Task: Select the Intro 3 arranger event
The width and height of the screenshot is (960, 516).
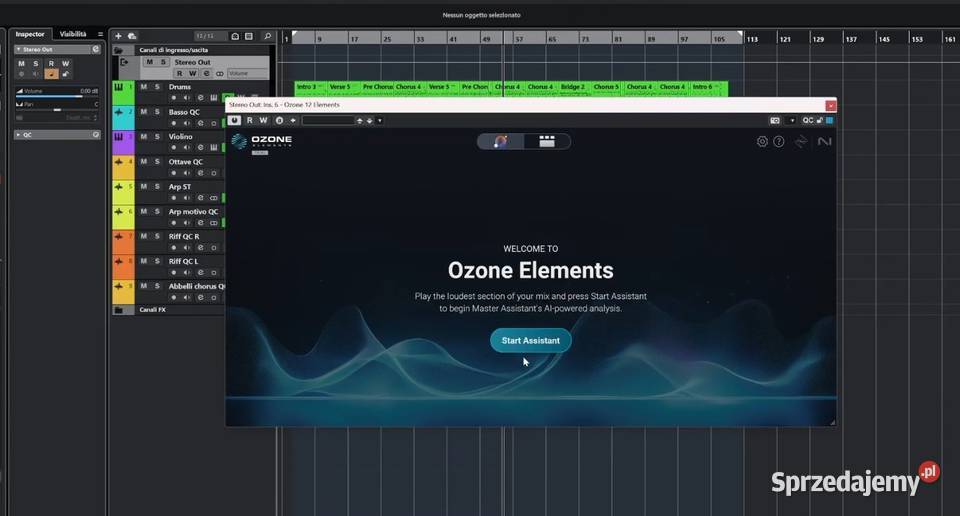Action: click(x=310, y=87)
